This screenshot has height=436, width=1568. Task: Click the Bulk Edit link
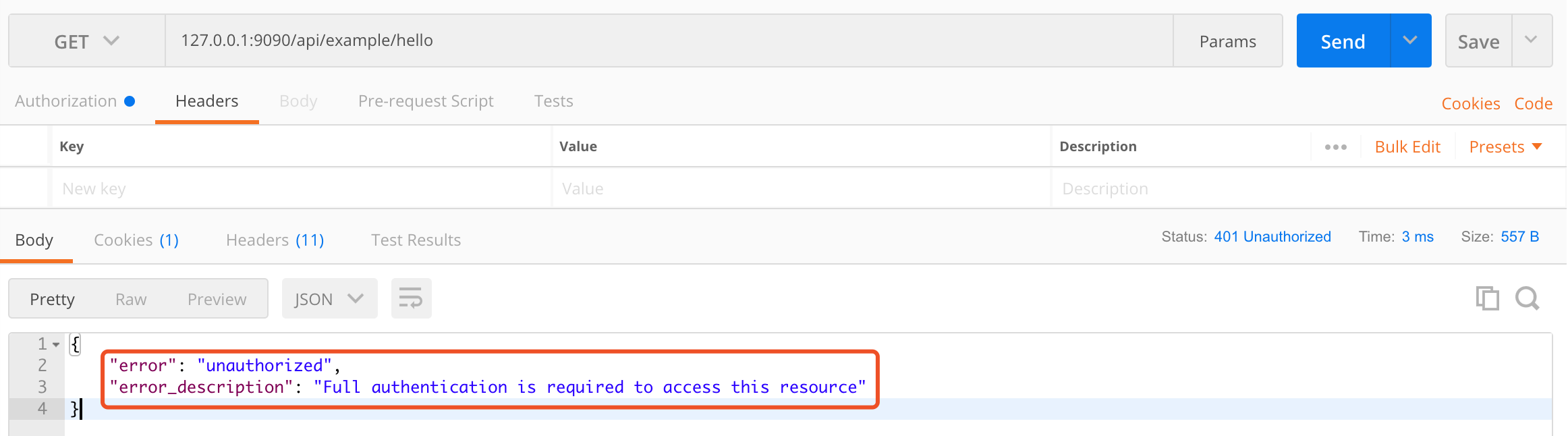[1407, 147]
